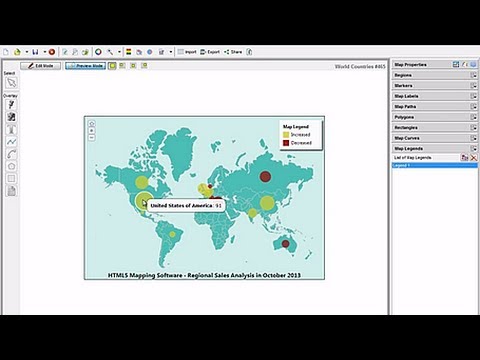Image resolution: width=480 pixels, height=360 pixels.
Task: Switch to Preview Mode
Action: pos(85,66)
